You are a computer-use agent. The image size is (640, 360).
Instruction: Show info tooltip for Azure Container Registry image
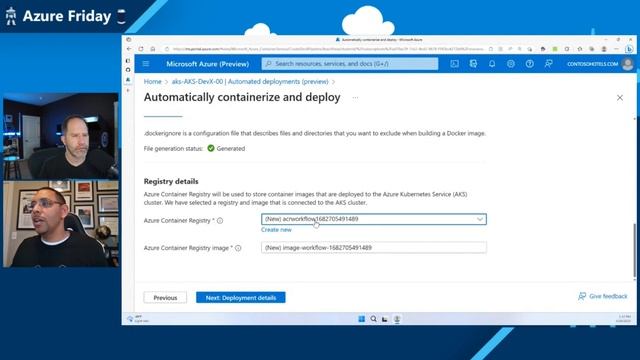[x=238, y=248]
